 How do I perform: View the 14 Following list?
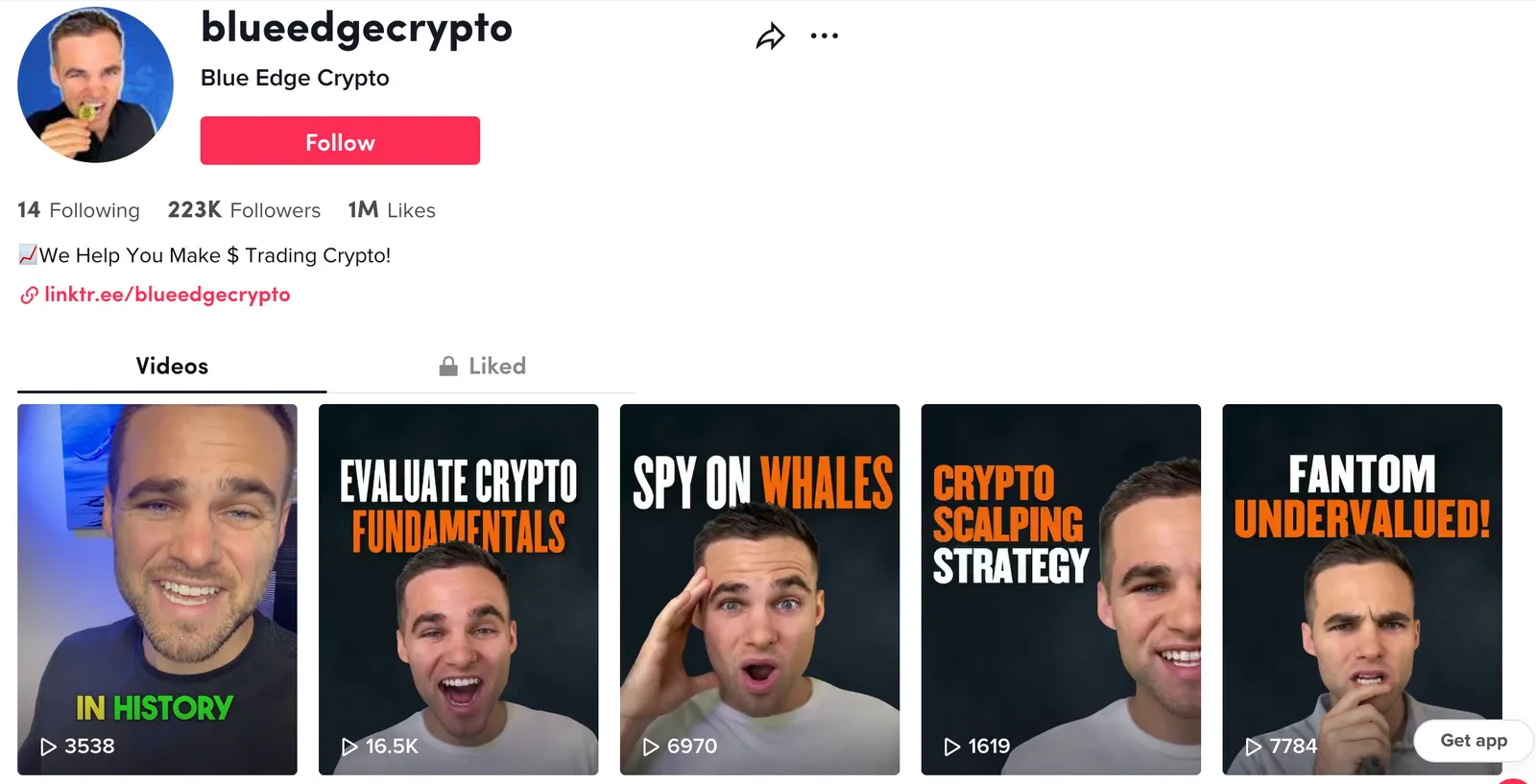[79, 210]
